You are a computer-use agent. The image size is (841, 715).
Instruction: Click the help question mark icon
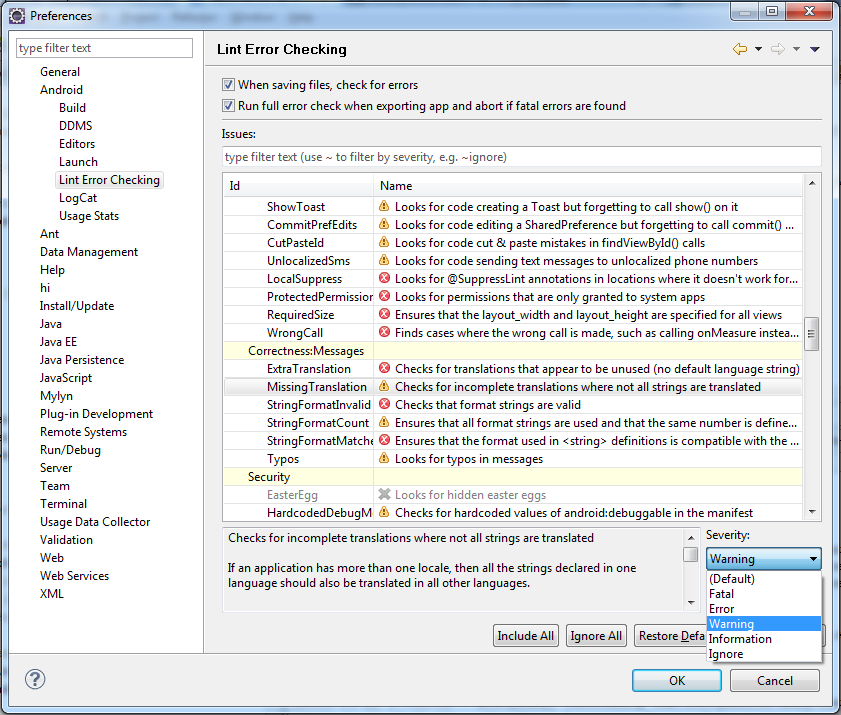35,679
